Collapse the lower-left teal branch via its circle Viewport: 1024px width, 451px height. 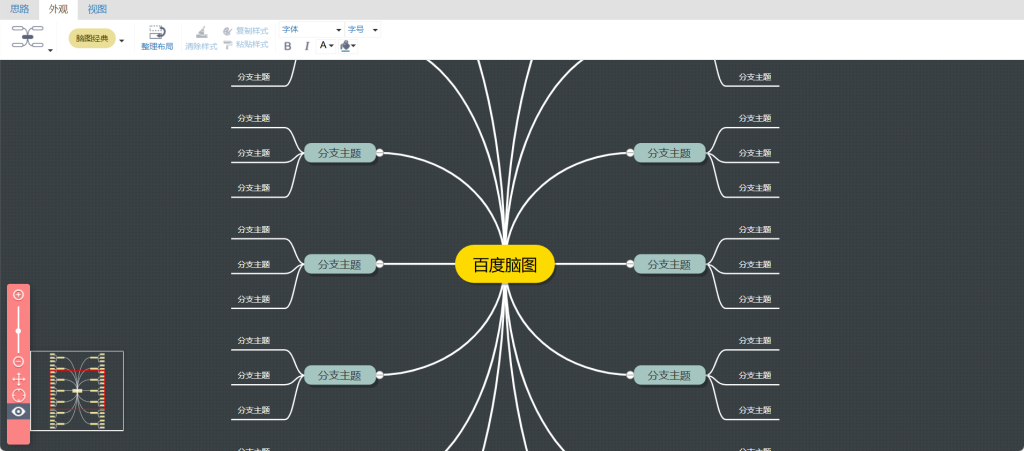pos(379,375)
